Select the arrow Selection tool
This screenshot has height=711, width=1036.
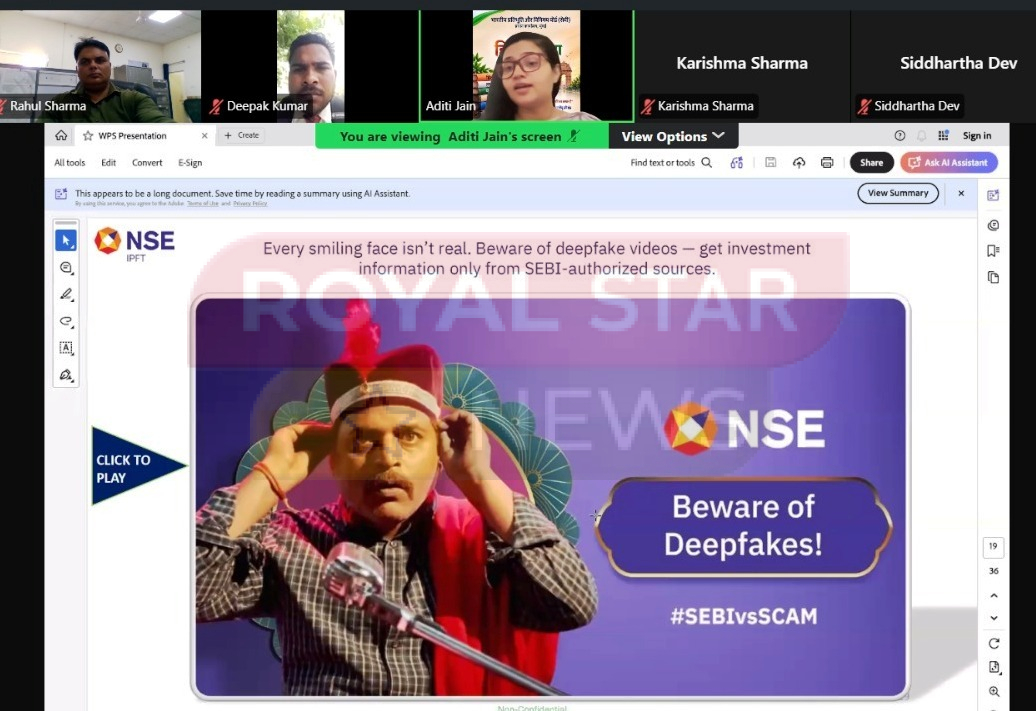click(65, 240)
